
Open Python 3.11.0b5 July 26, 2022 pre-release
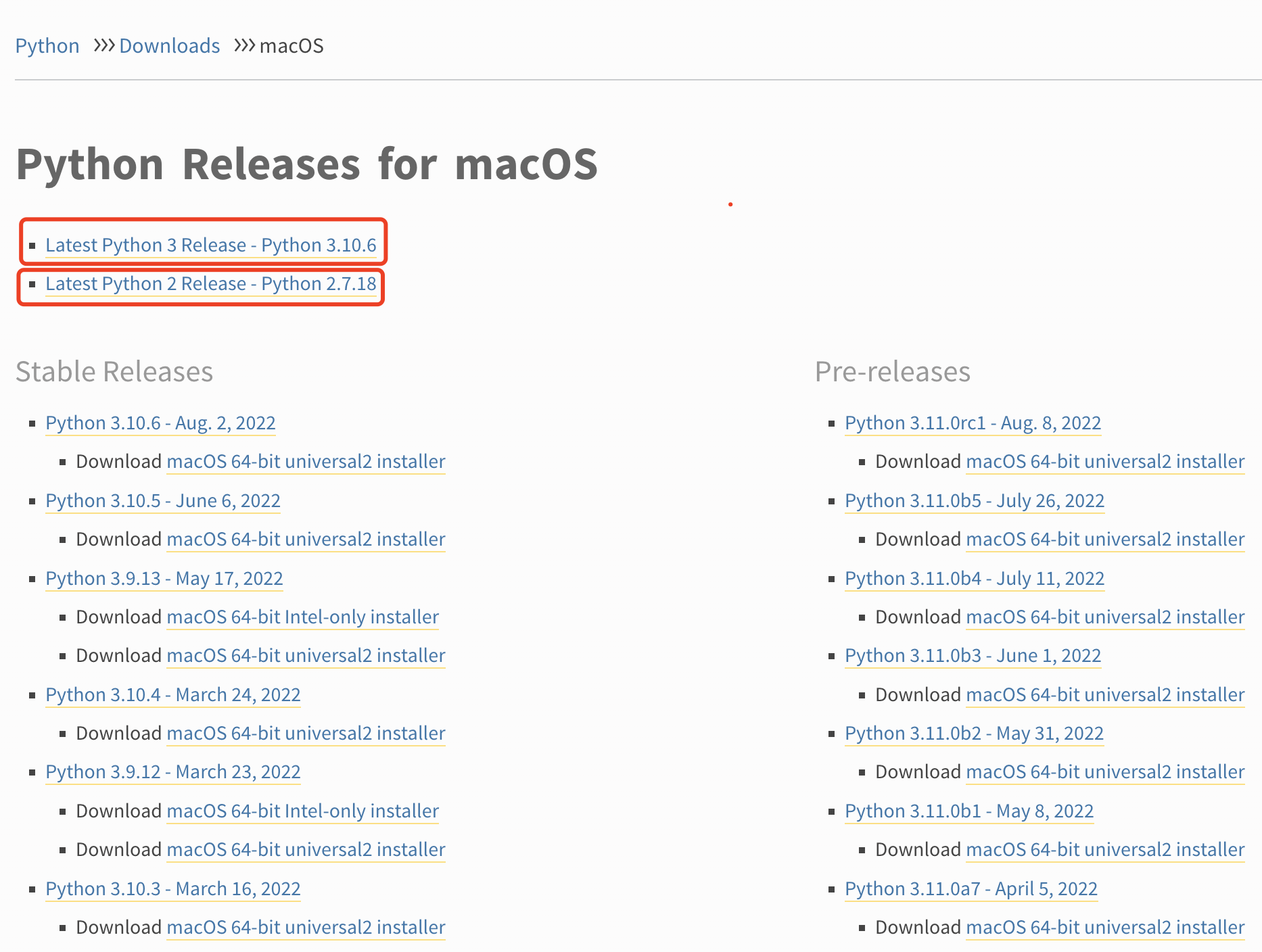point(974,501)
